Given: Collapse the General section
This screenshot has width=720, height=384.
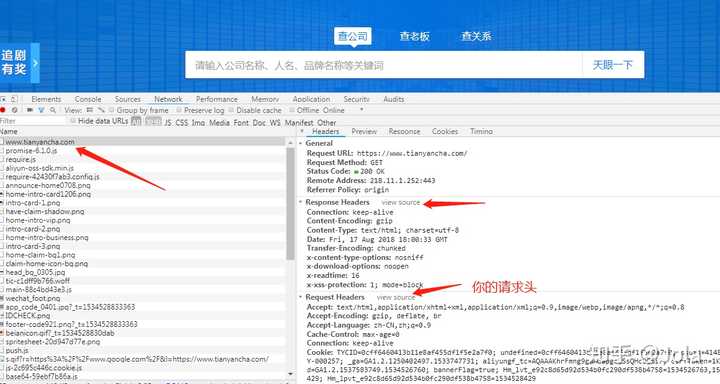Looking at the screenshot, I should (301, 143).
